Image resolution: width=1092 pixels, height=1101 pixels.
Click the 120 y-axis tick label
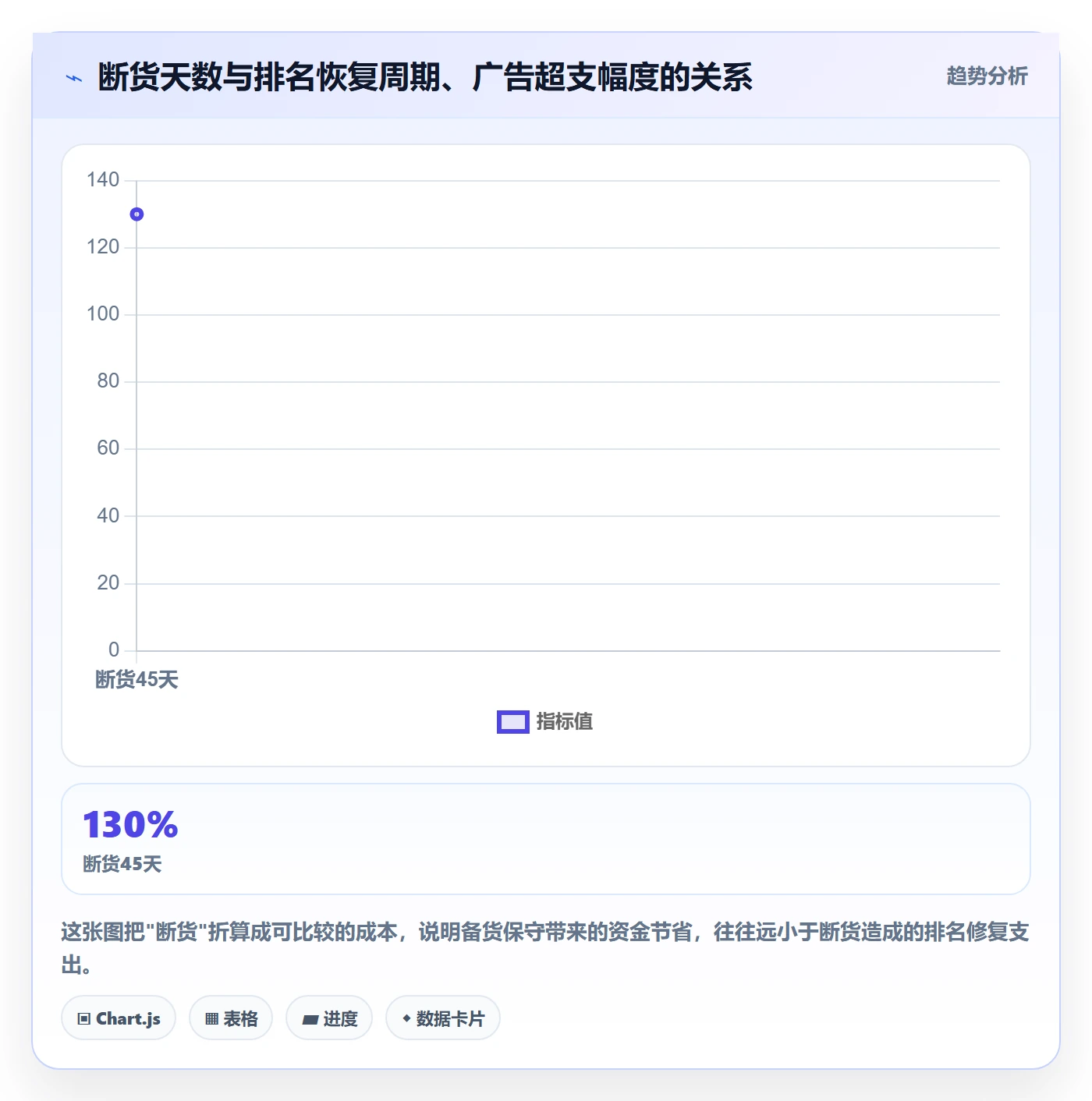103,247
